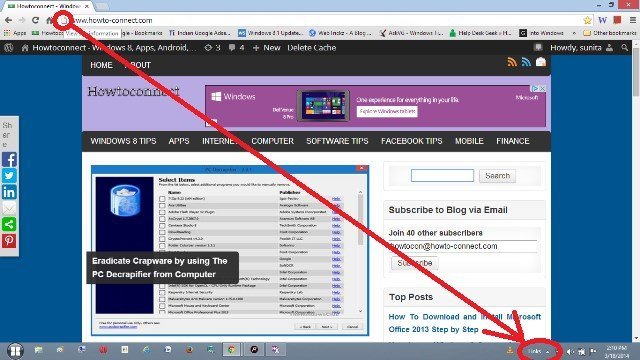Open Download and Install Microsoft Office 2013 post
The width and height of the screenshot is (640, 360).
[x=464, y=323]
